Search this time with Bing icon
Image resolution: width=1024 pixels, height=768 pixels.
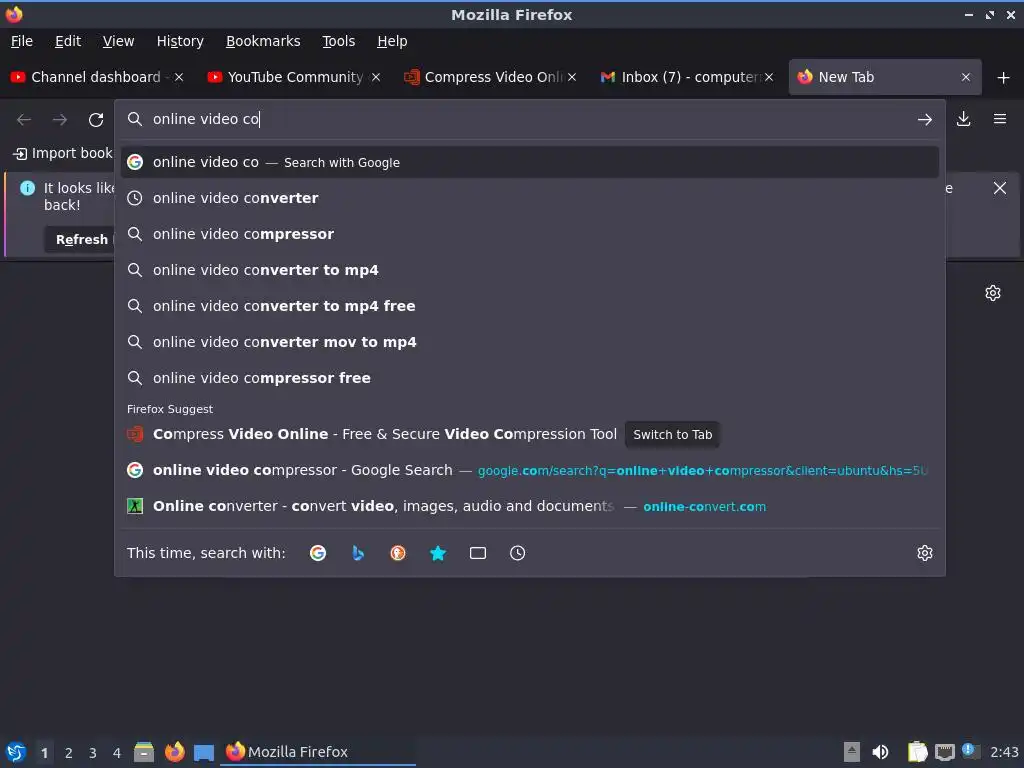pos(358,553)
